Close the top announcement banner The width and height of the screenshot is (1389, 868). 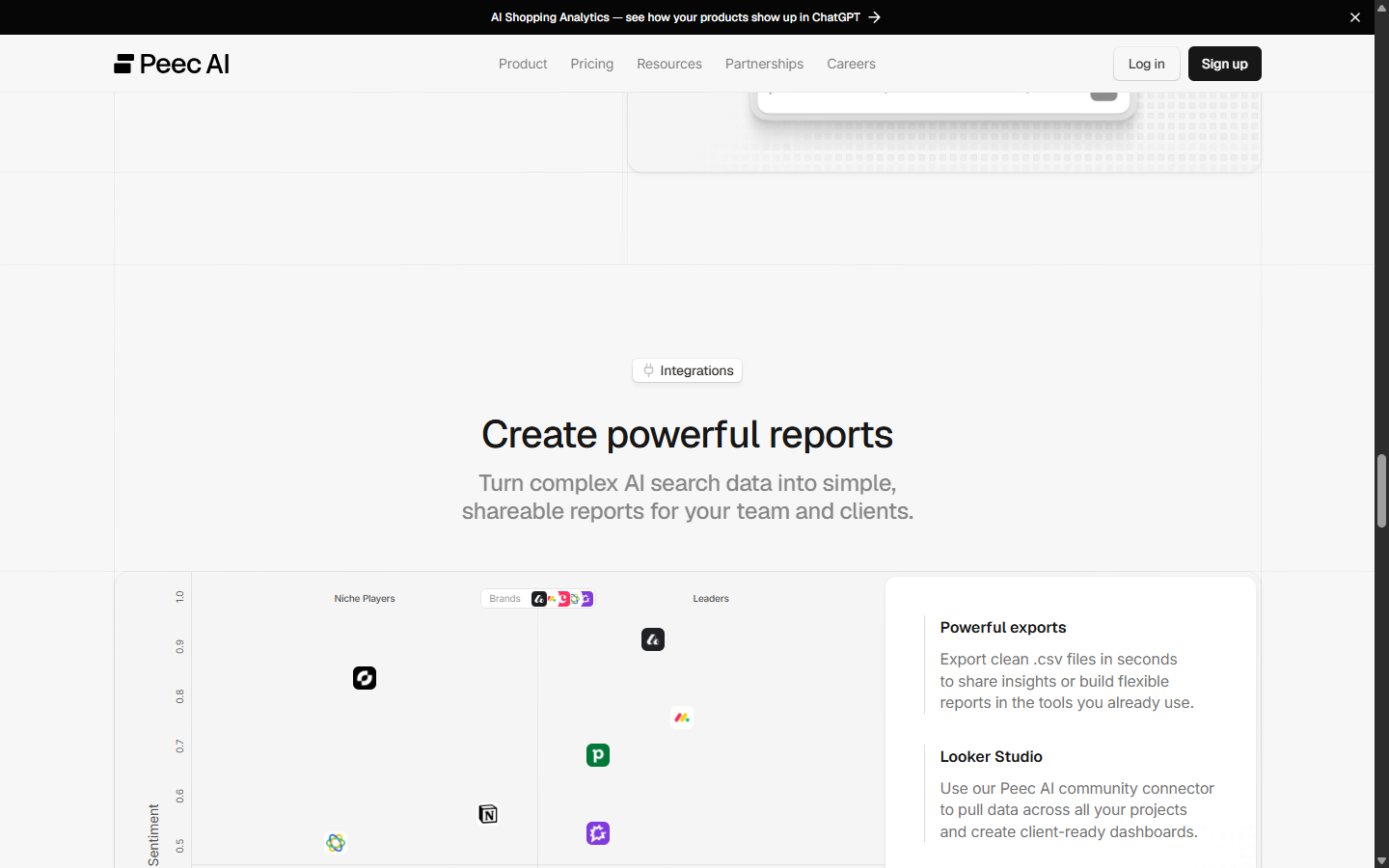(1355, 17)
